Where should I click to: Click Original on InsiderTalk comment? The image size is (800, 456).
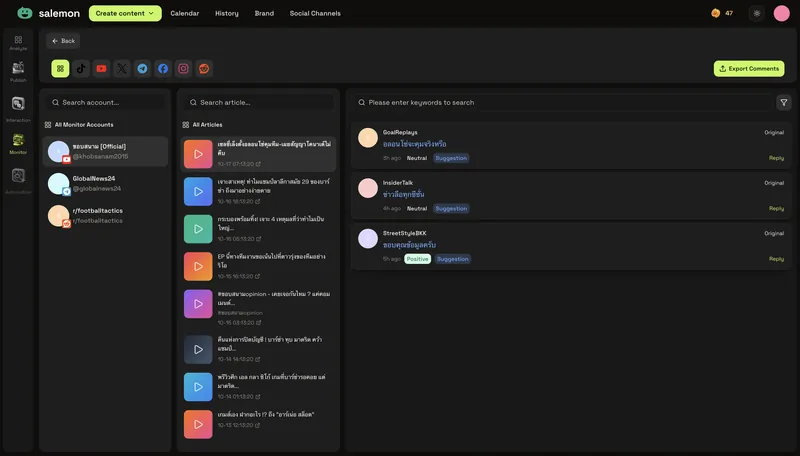pos(774,183)
